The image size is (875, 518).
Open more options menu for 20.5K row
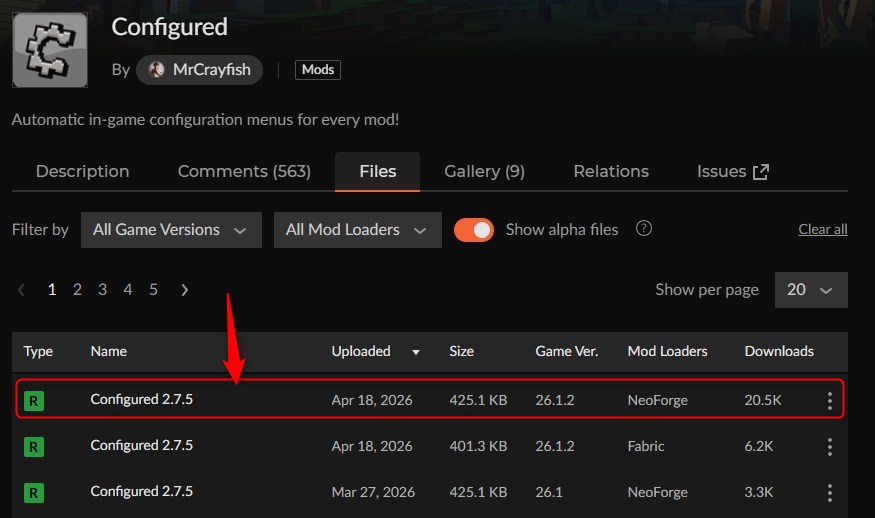point(830,401)
